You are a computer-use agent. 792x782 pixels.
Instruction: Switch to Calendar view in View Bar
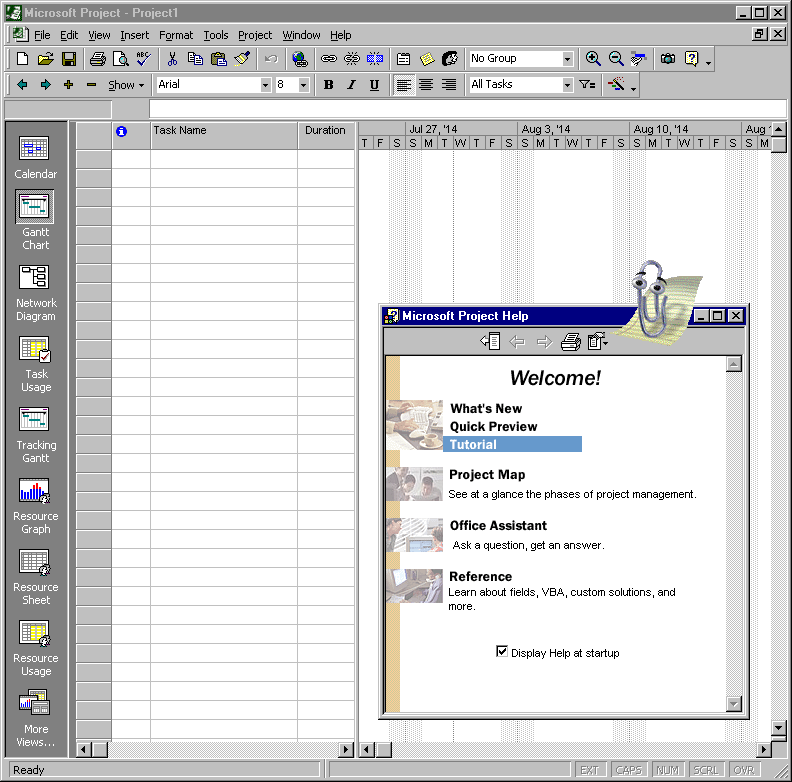(35, 158)
